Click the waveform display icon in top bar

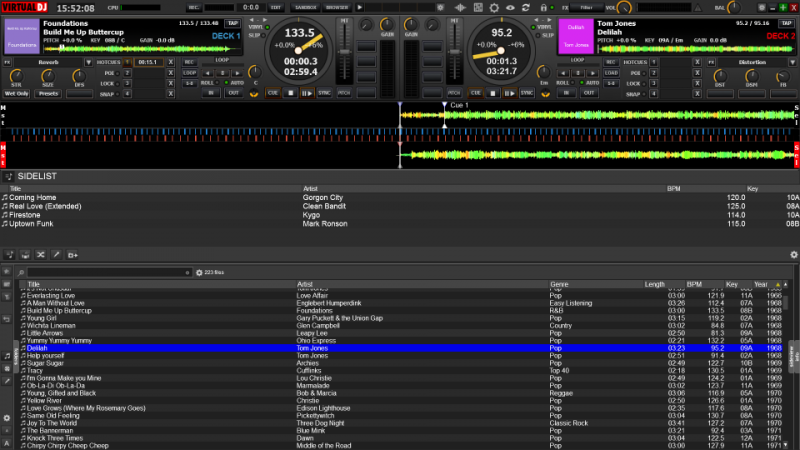(460, 8)
